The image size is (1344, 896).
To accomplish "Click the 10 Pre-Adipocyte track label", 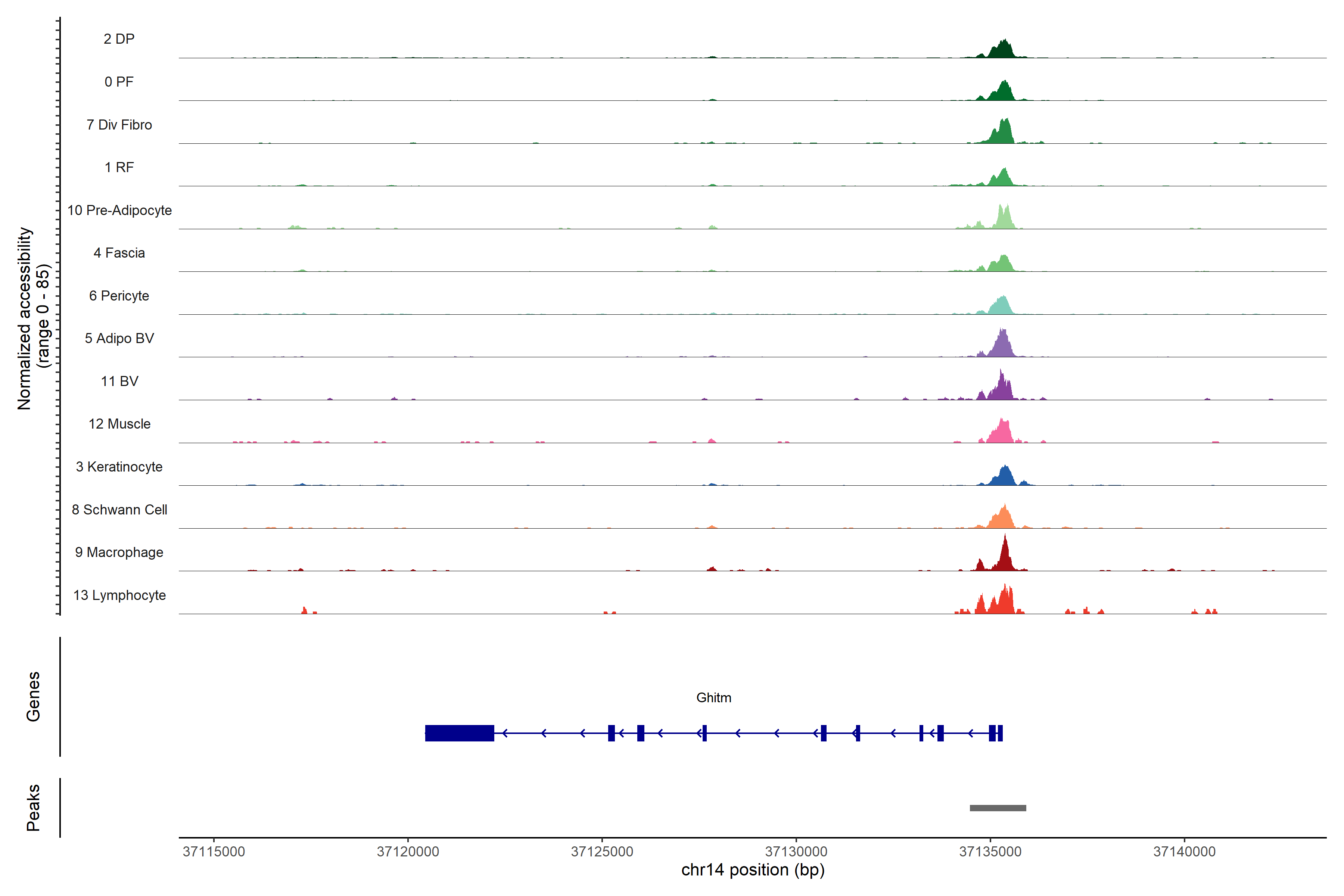I will click(119, 210).
